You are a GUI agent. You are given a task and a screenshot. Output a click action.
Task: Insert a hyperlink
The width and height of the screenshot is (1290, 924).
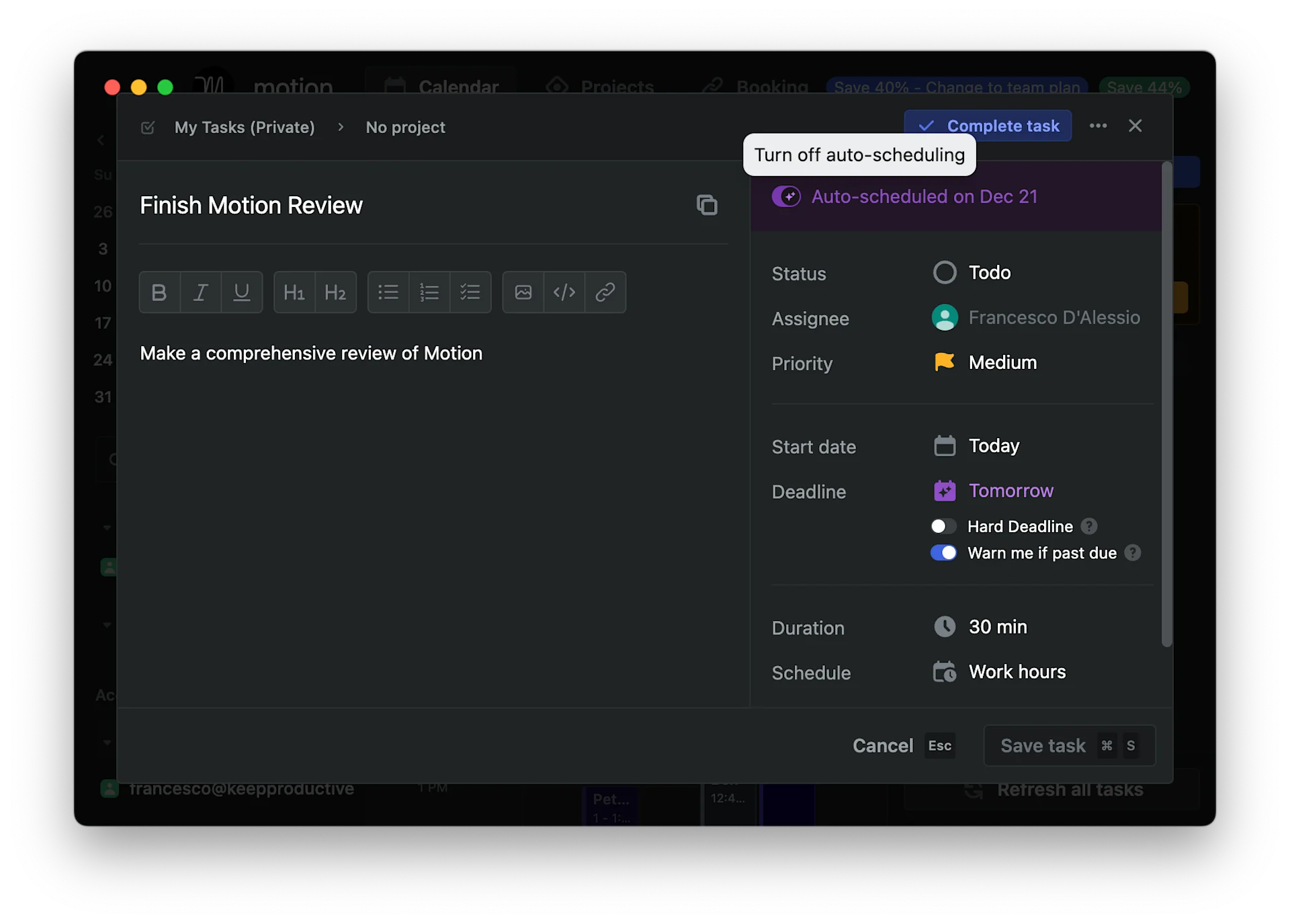[x=605, y=292]
